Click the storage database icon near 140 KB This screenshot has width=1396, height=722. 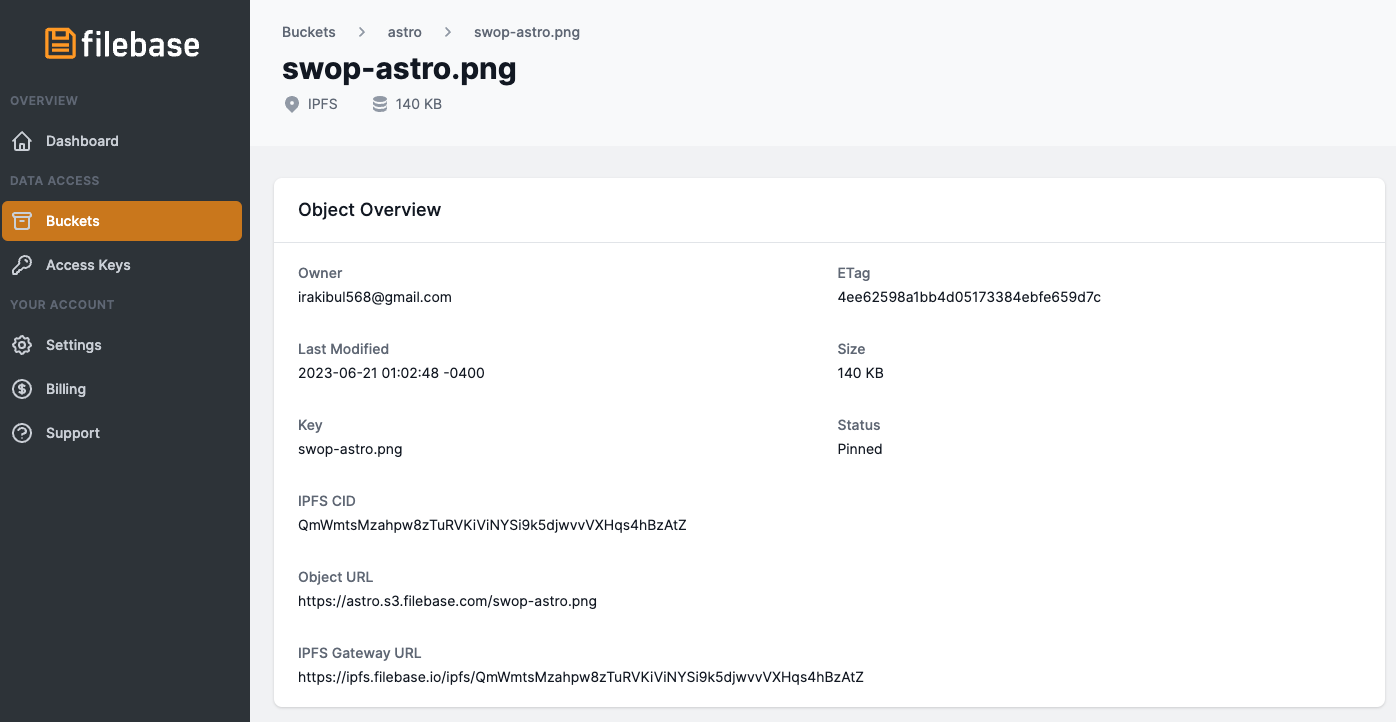380,104
